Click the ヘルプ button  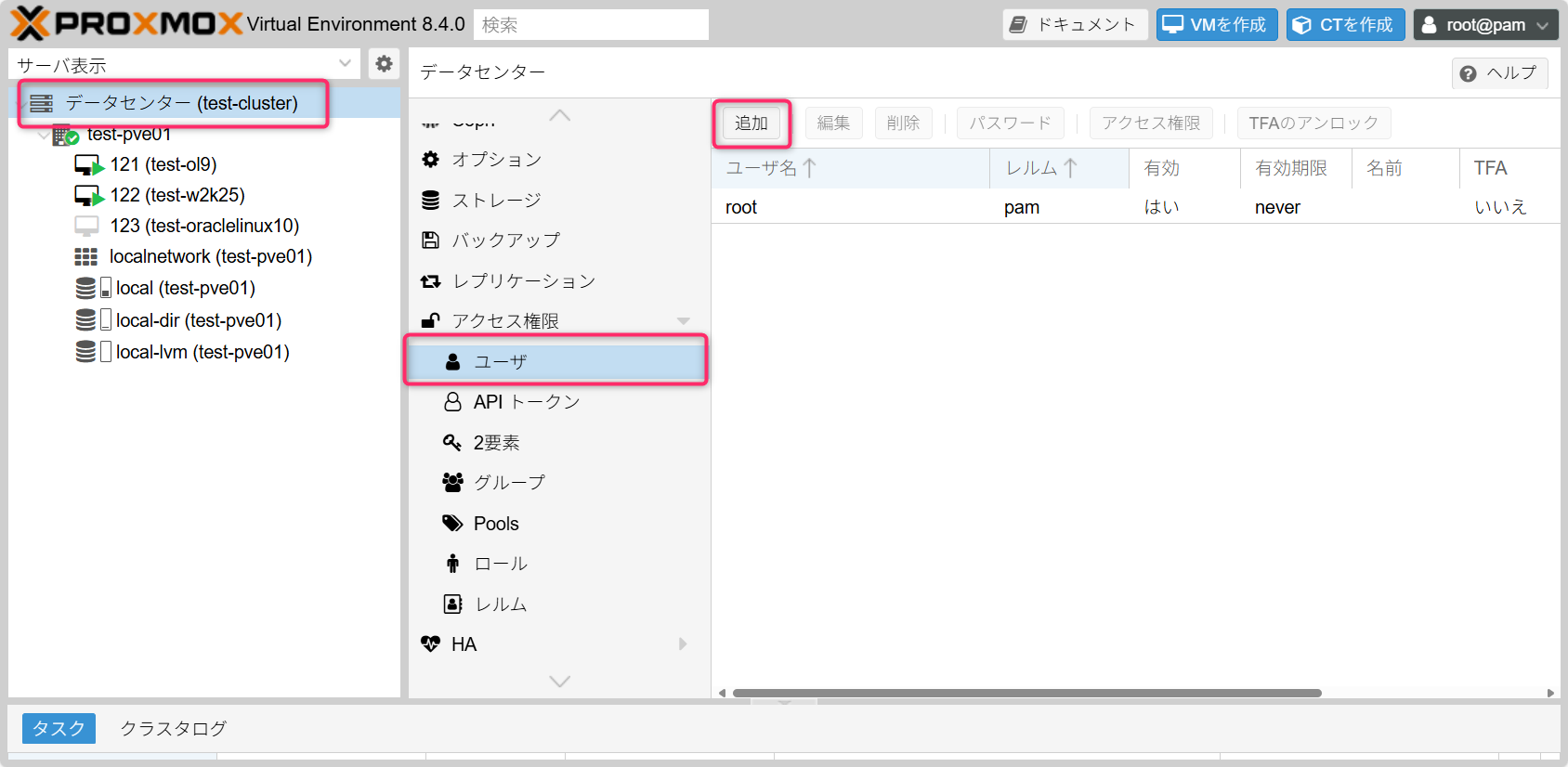click(1500, 73)
